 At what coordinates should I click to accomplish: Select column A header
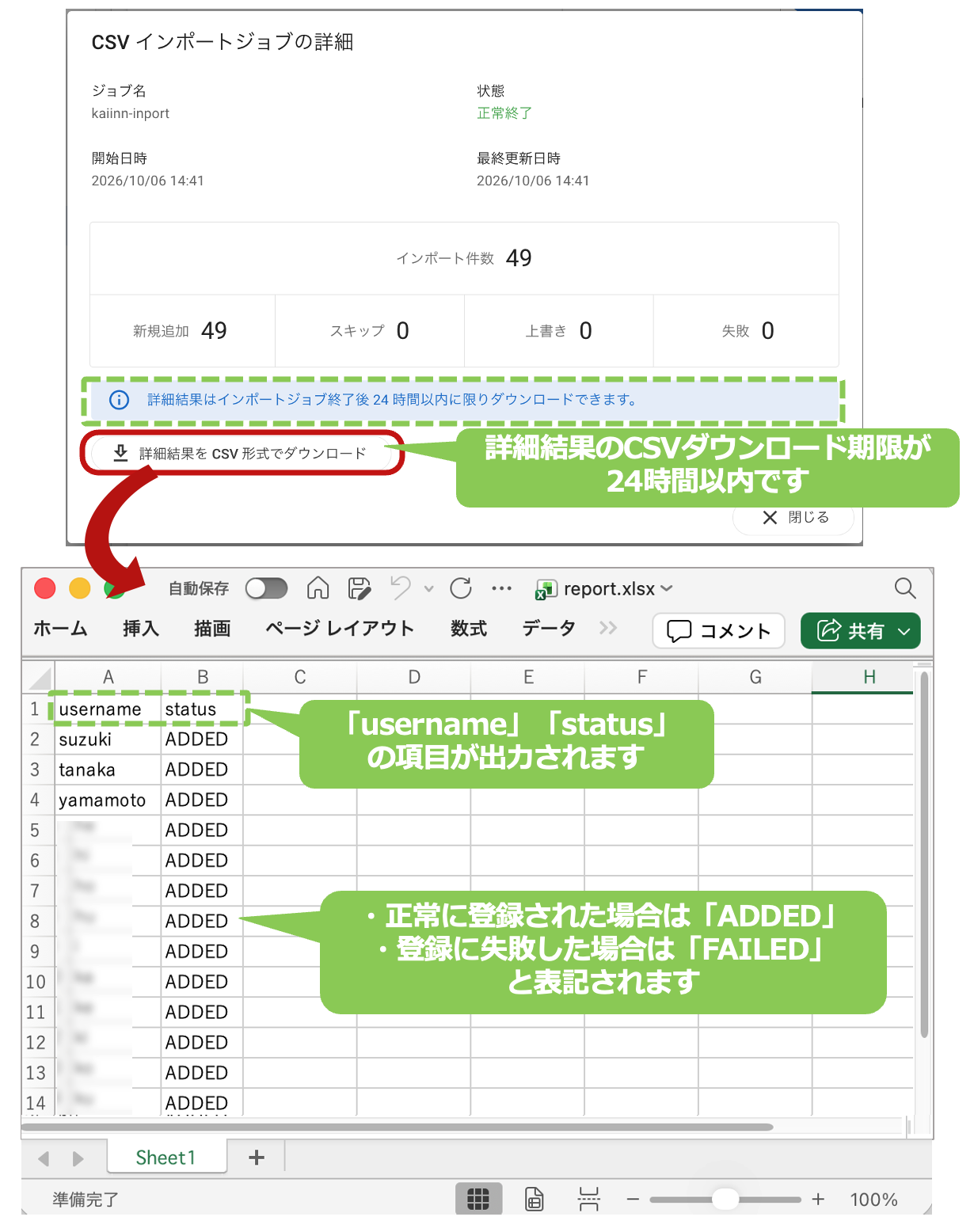pos(108,677)
